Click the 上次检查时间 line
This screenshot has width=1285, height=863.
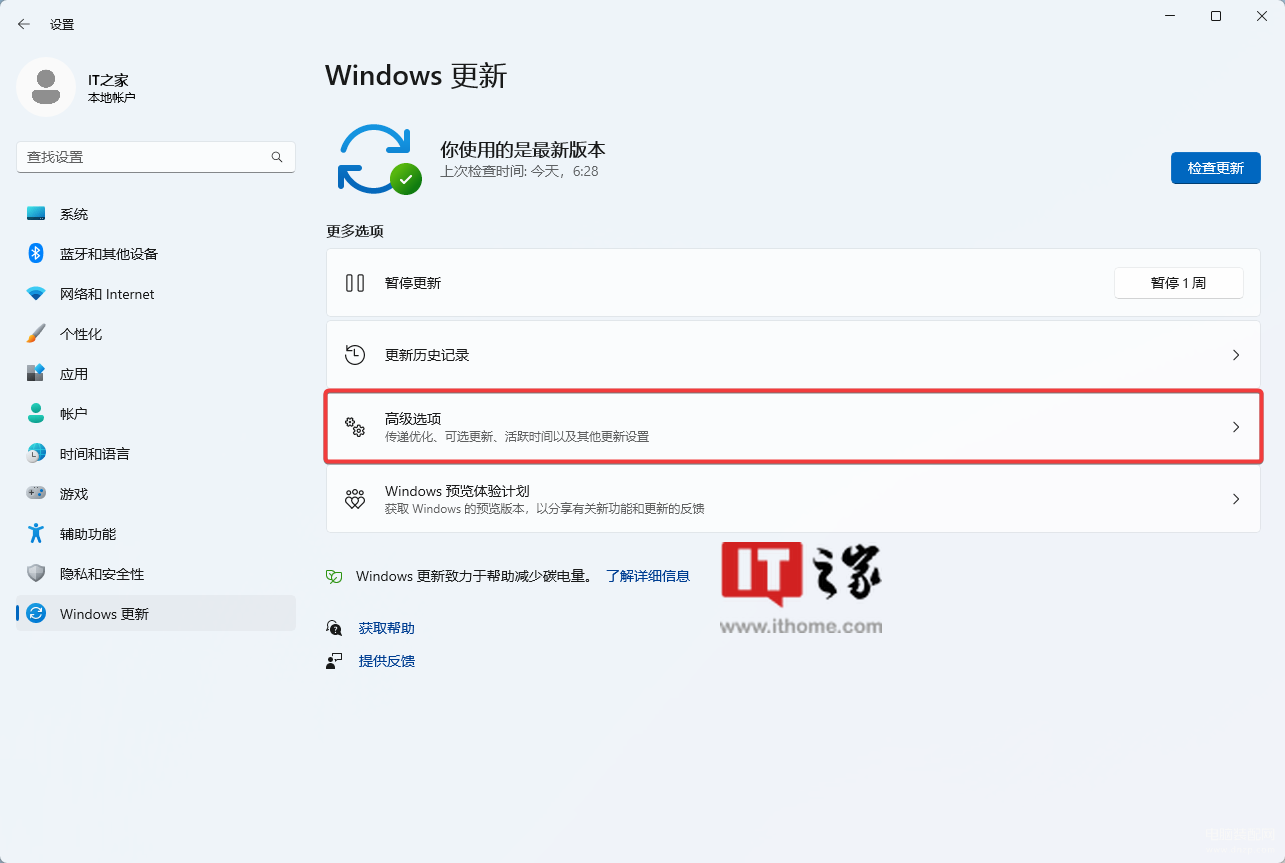coord(519,172)
